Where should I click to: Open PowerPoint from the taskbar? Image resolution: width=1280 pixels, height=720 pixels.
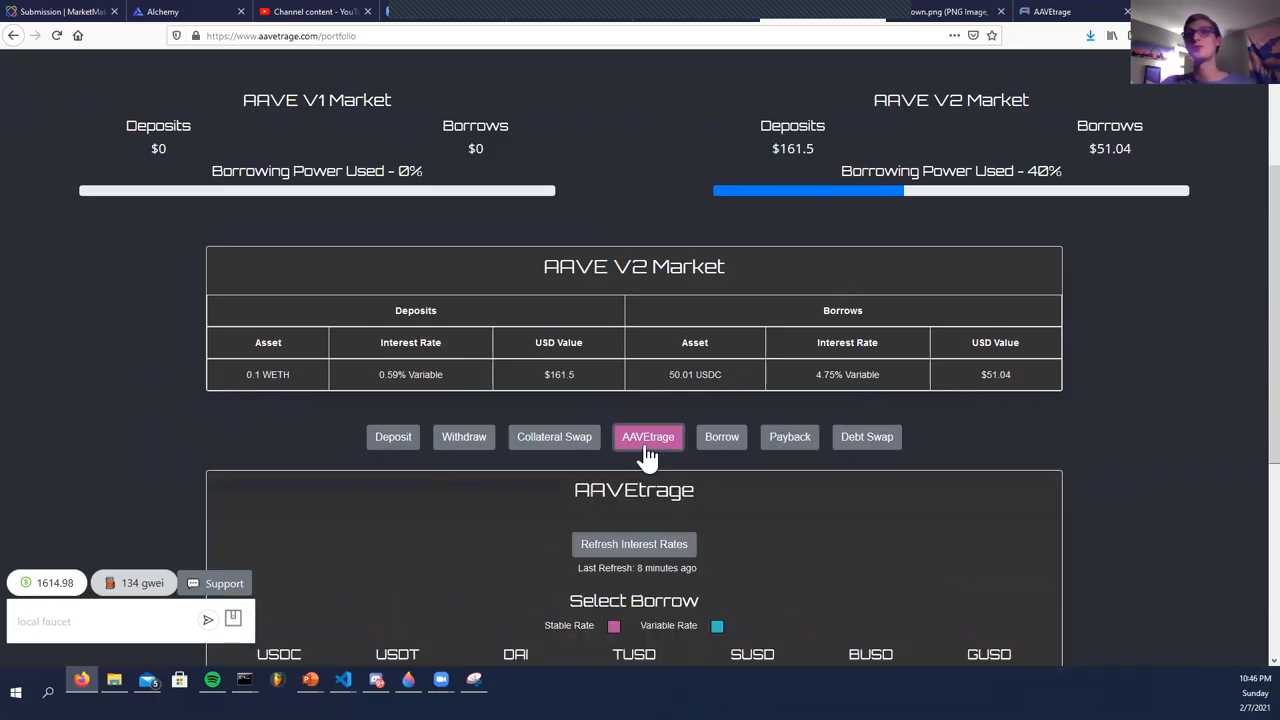[x=310, y=680]
